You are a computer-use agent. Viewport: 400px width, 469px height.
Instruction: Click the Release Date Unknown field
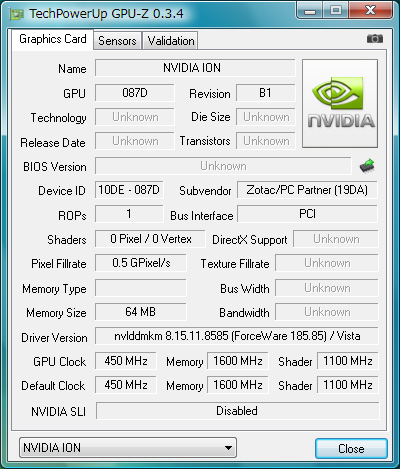[x=135, y=141]
